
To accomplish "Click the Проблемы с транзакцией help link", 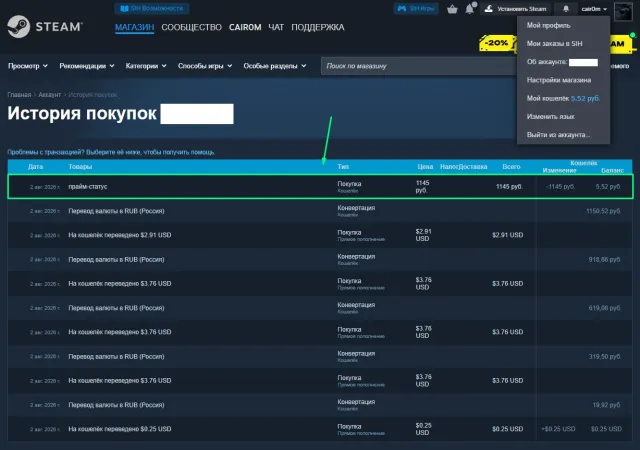I will coord(111,152).
